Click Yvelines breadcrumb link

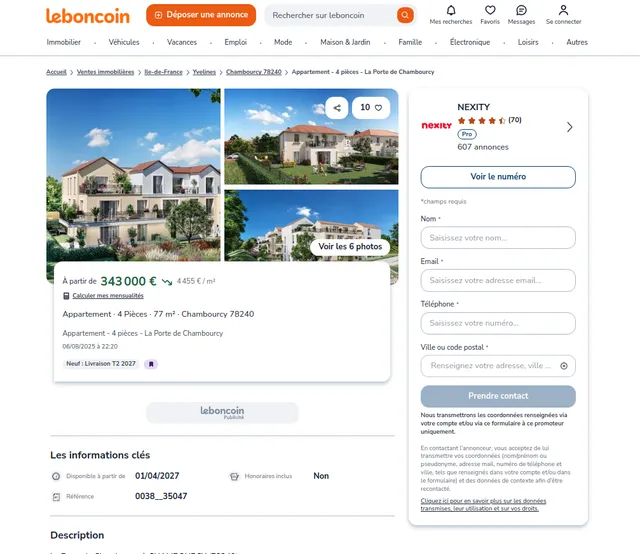pos(204,72)
